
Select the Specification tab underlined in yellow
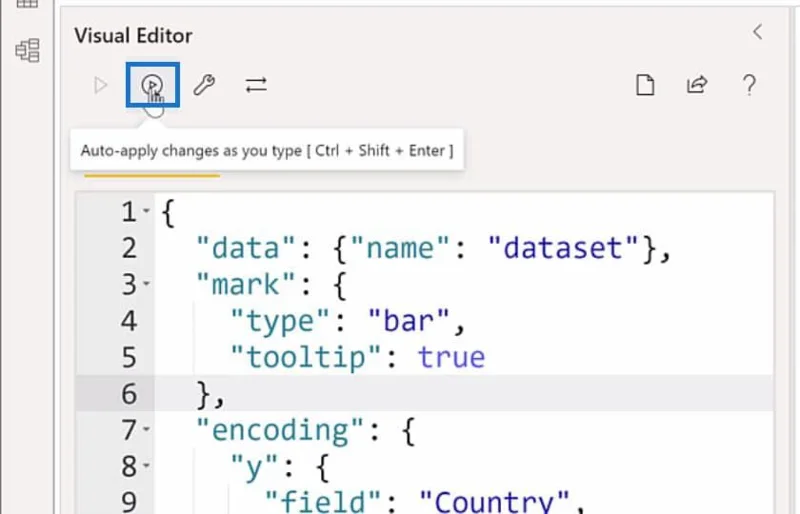152,175
